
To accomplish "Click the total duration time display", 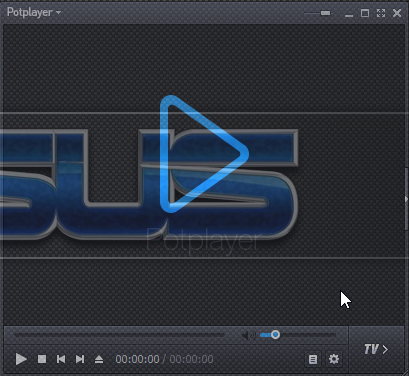I will click(191, 359).
